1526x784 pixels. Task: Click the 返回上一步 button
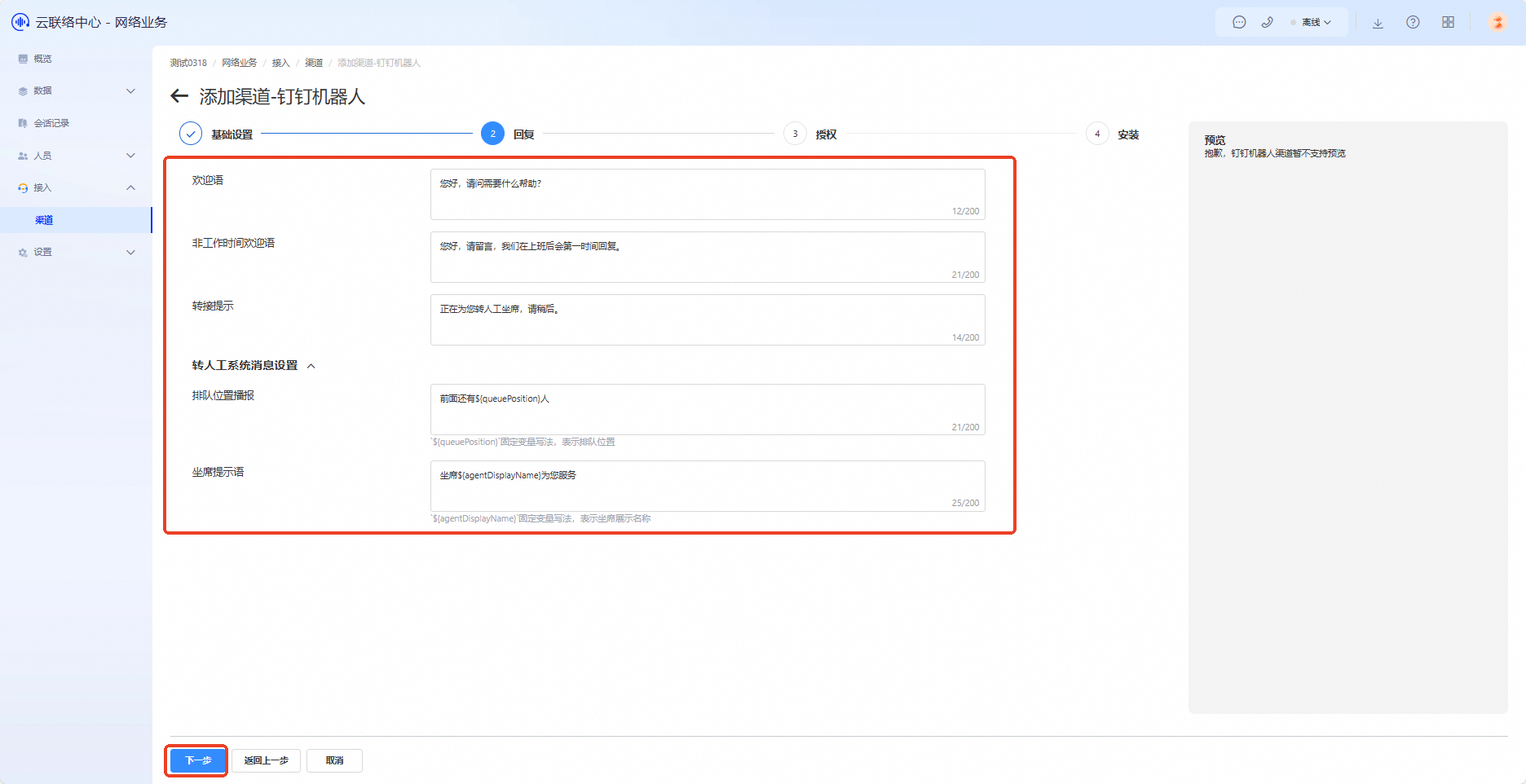[x=266, y=760]
